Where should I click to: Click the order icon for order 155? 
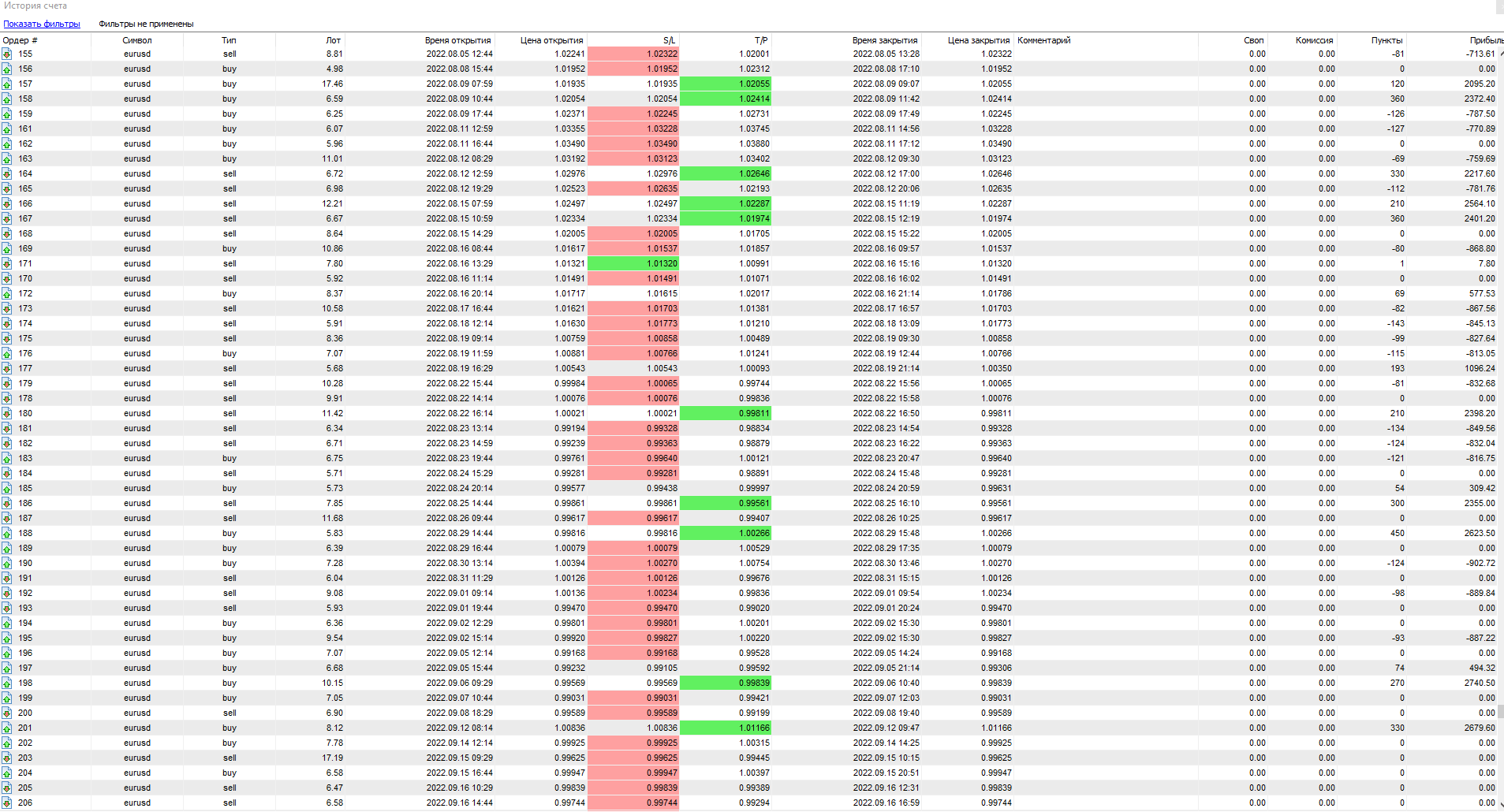7,54
